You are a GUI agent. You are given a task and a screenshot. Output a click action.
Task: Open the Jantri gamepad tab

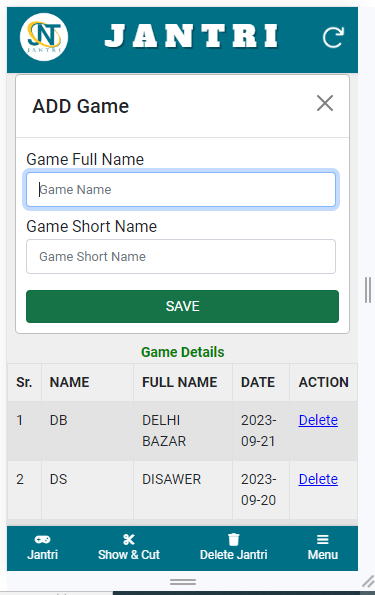click(x=43, y=548)
